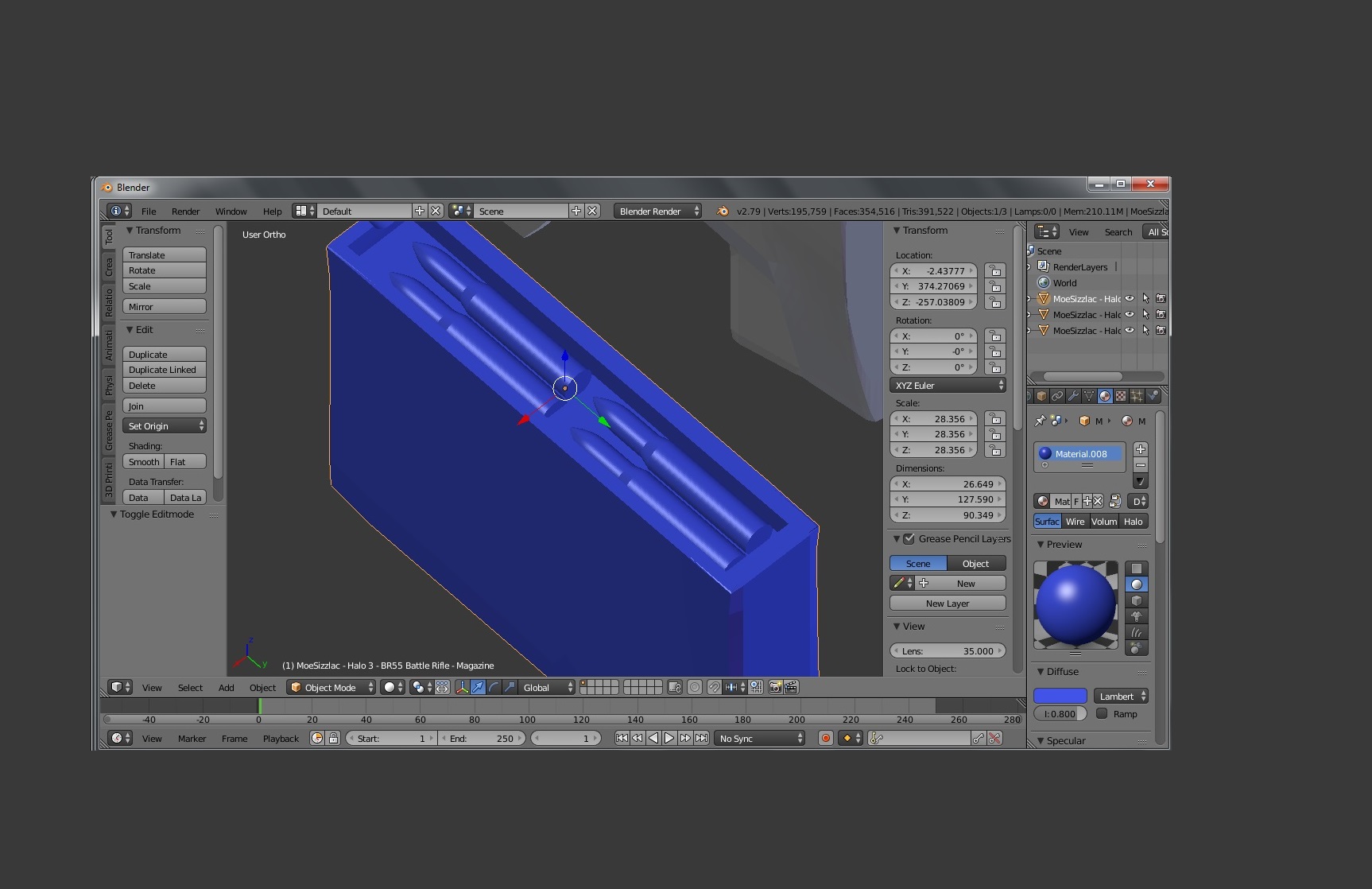Lock the Rotation Z value

click(x=994, y=367)
